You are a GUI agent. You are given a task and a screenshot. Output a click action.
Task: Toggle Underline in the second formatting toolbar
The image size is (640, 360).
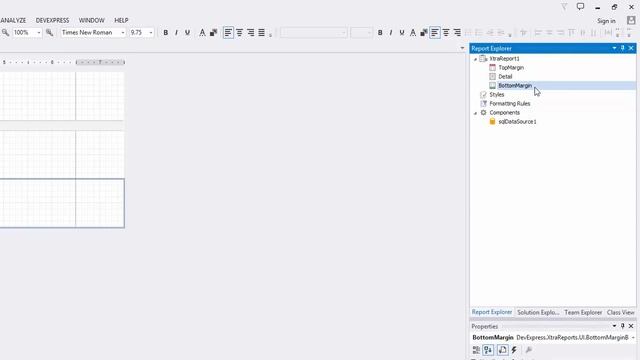(x=402, y=33)
